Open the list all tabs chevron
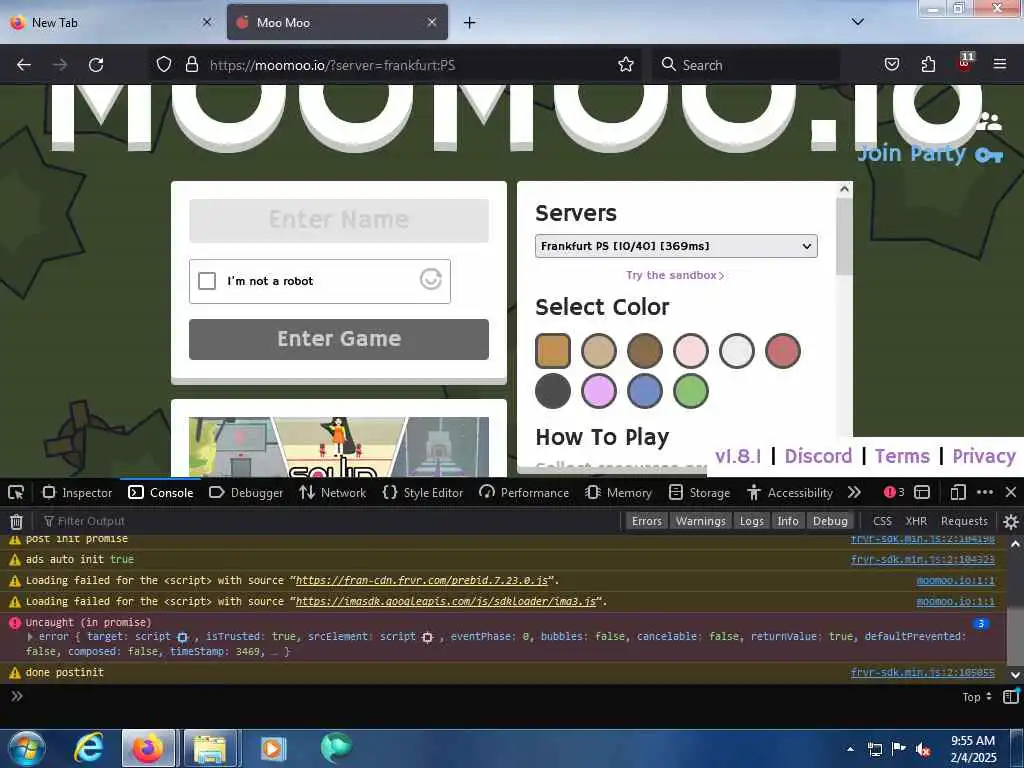This screenshot has height=768, width=1024. (858, 22)
